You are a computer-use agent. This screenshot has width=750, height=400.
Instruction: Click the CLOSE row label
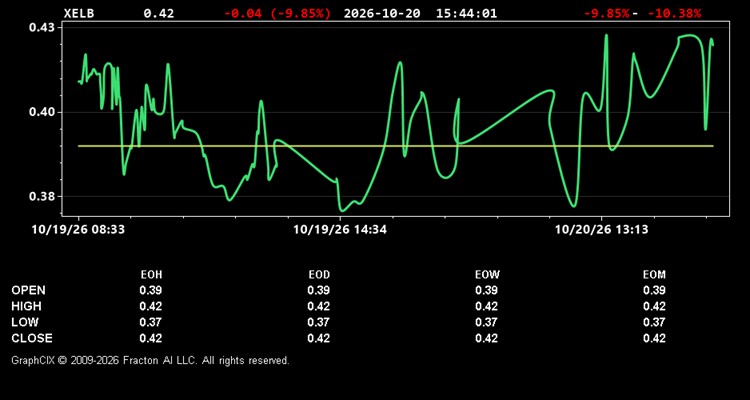32,338
